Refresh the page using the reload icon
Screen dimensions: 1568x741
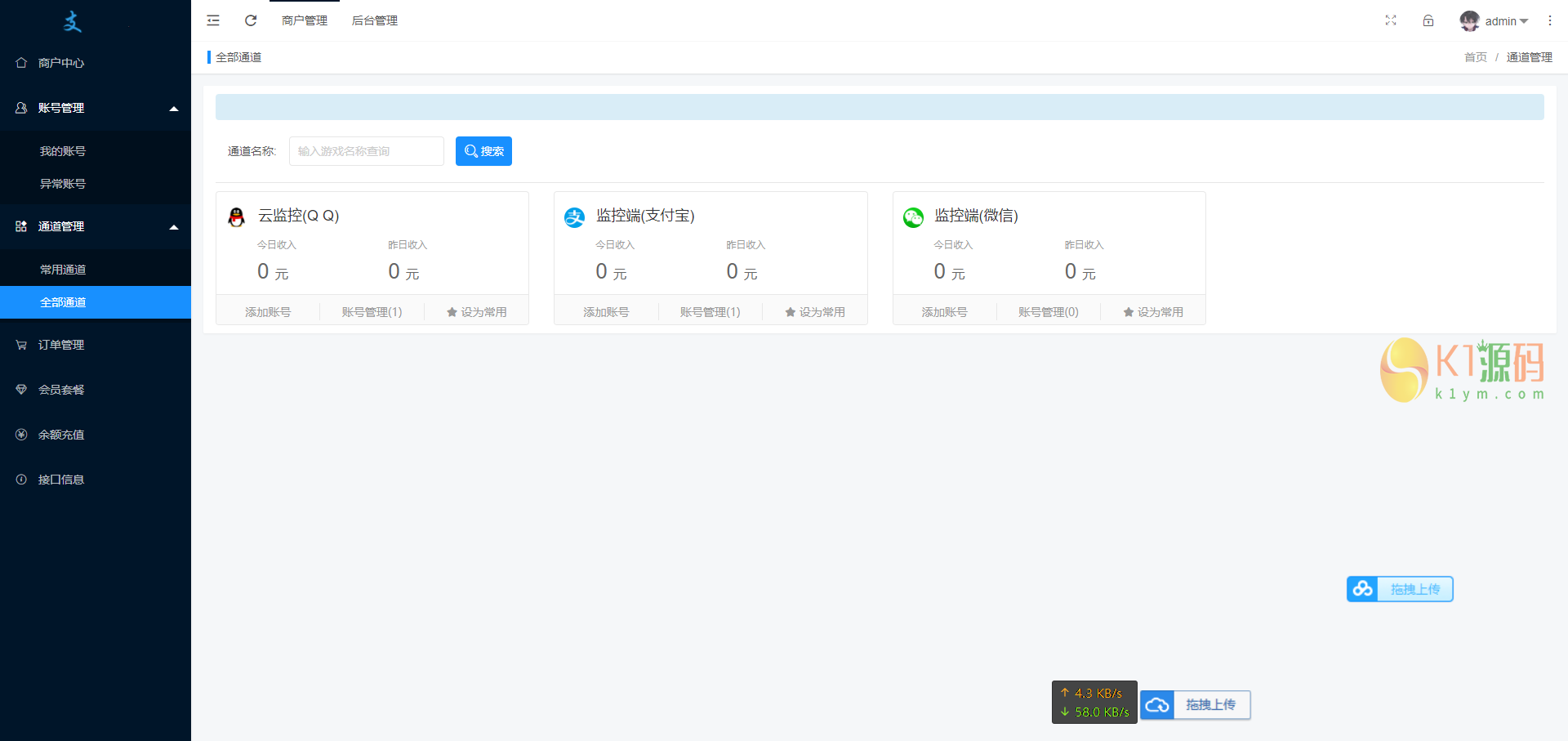251,20
